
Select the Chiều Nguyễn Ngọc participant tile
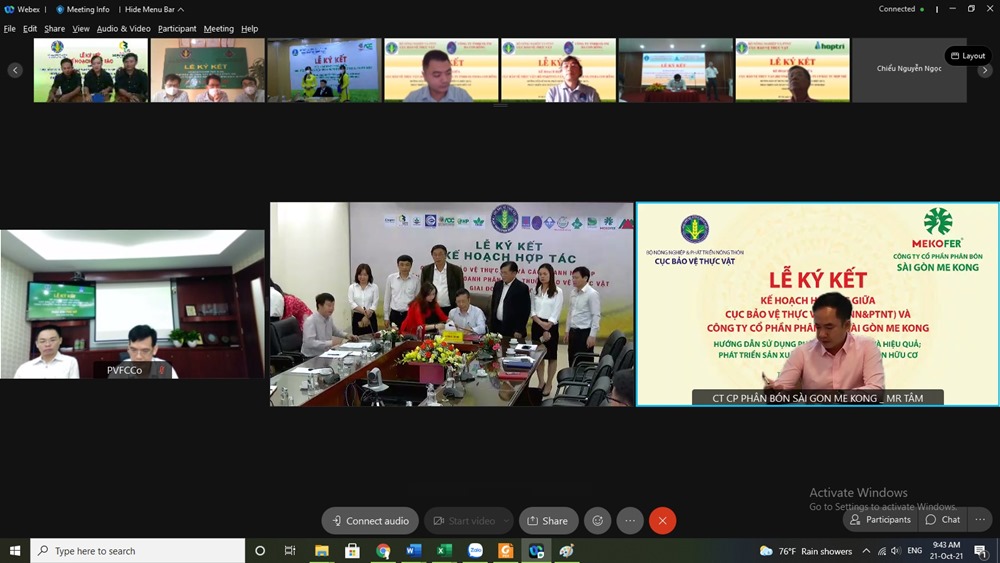click(x=909, y=70)
